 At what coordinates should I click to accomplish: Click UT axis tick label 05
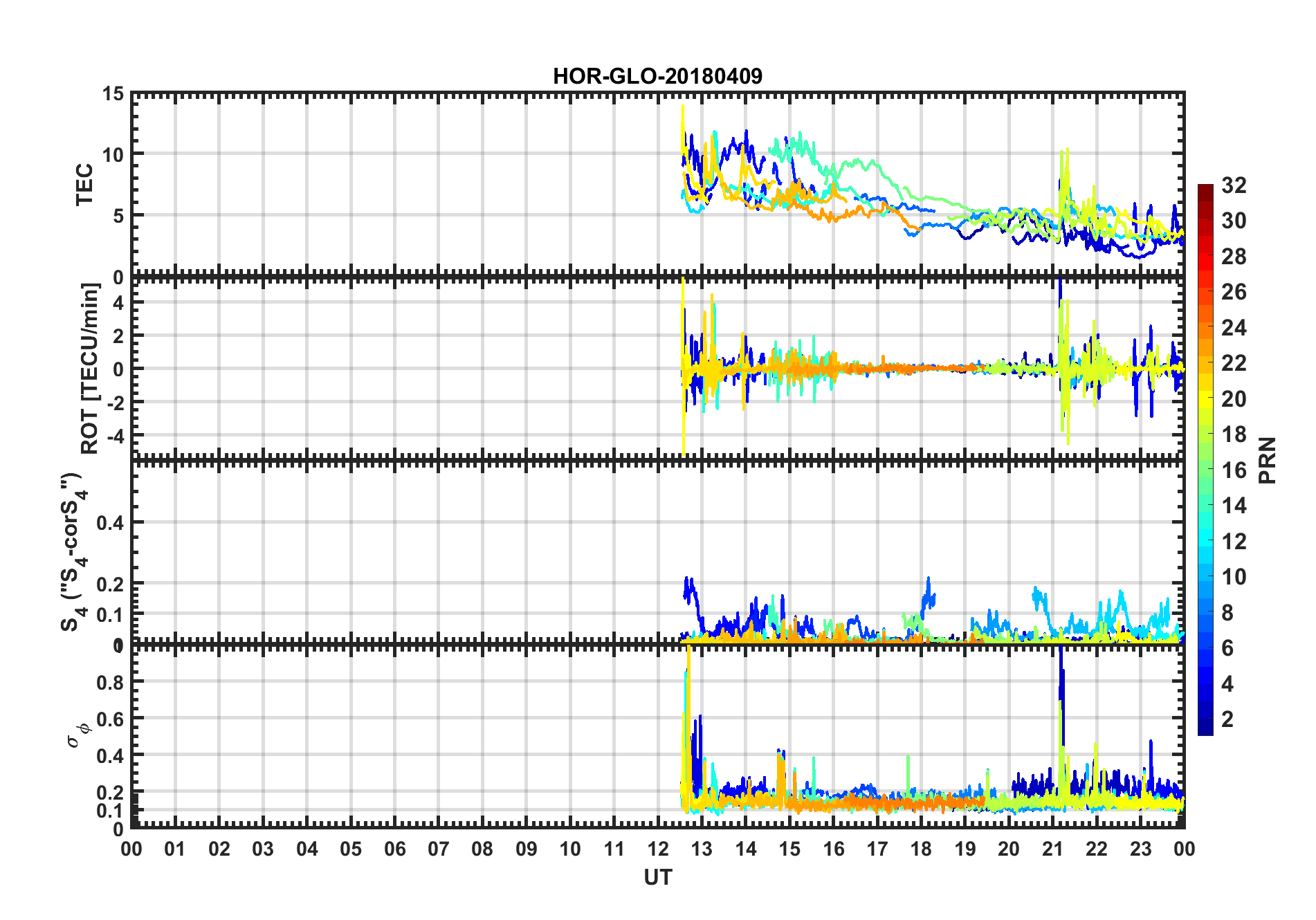[351, 849]
